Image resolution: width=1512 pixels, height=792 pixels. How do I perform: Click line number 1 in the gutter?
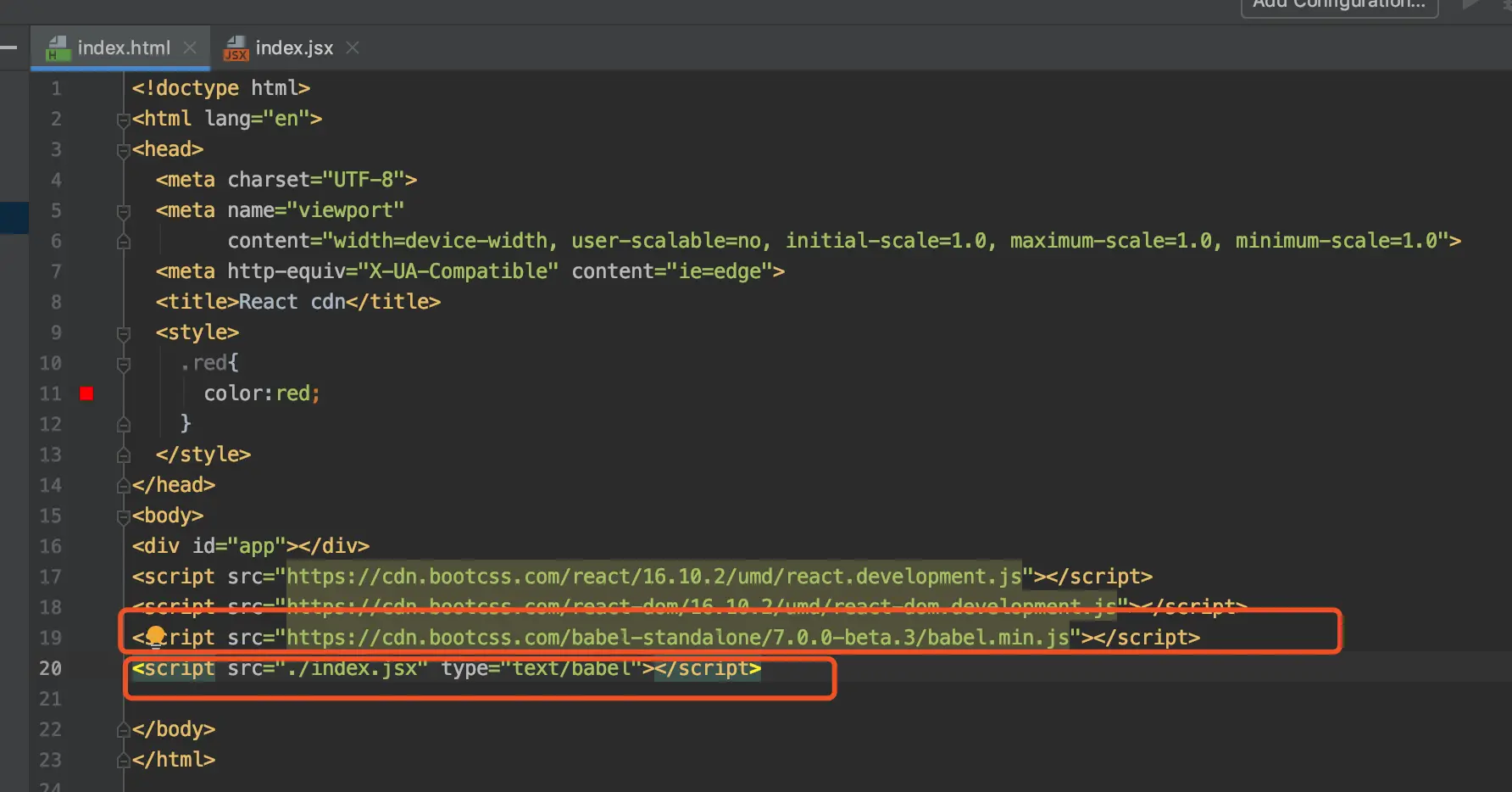tap(56, 88)
